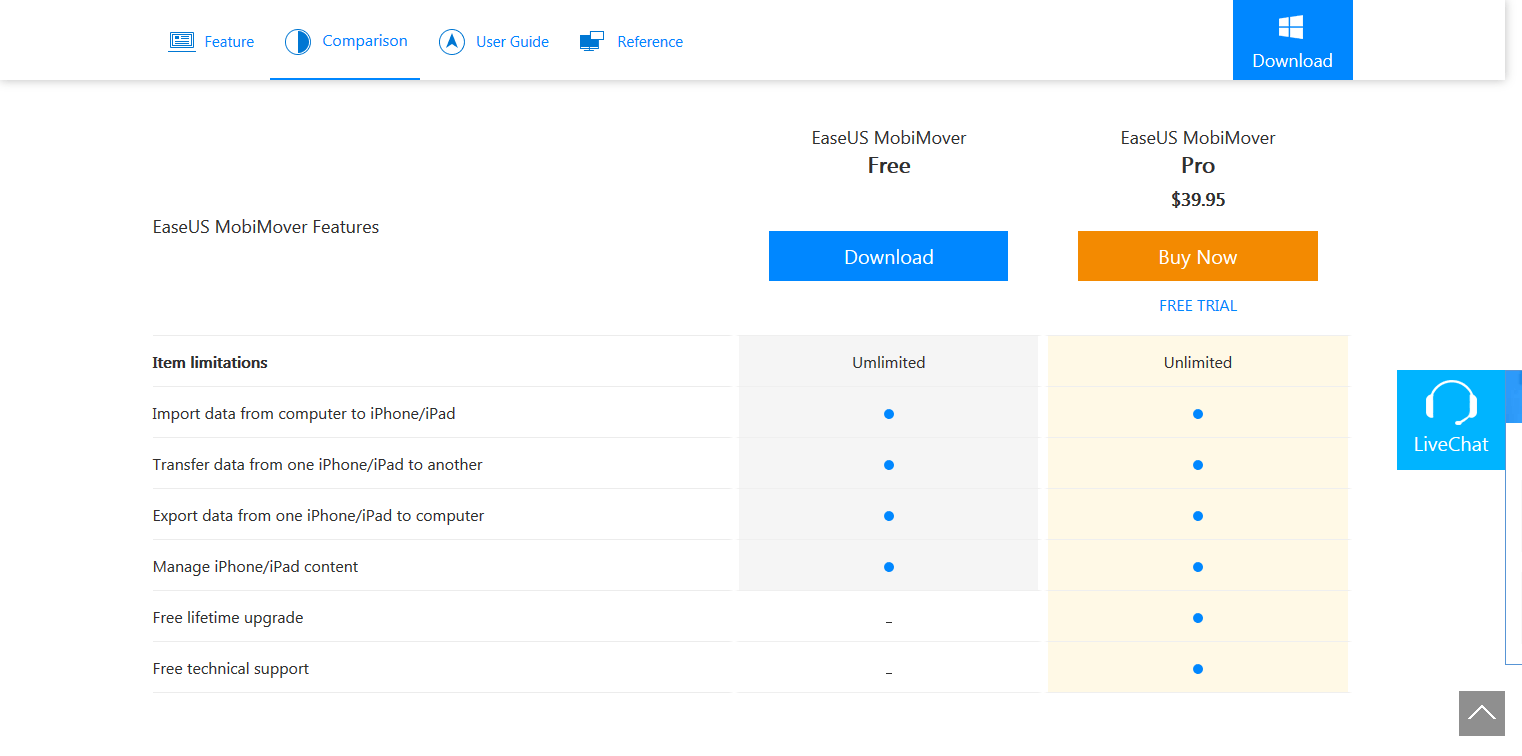Click Free column dot for Transfer data row
This screenshot has width=1522, height=756.
889,465
